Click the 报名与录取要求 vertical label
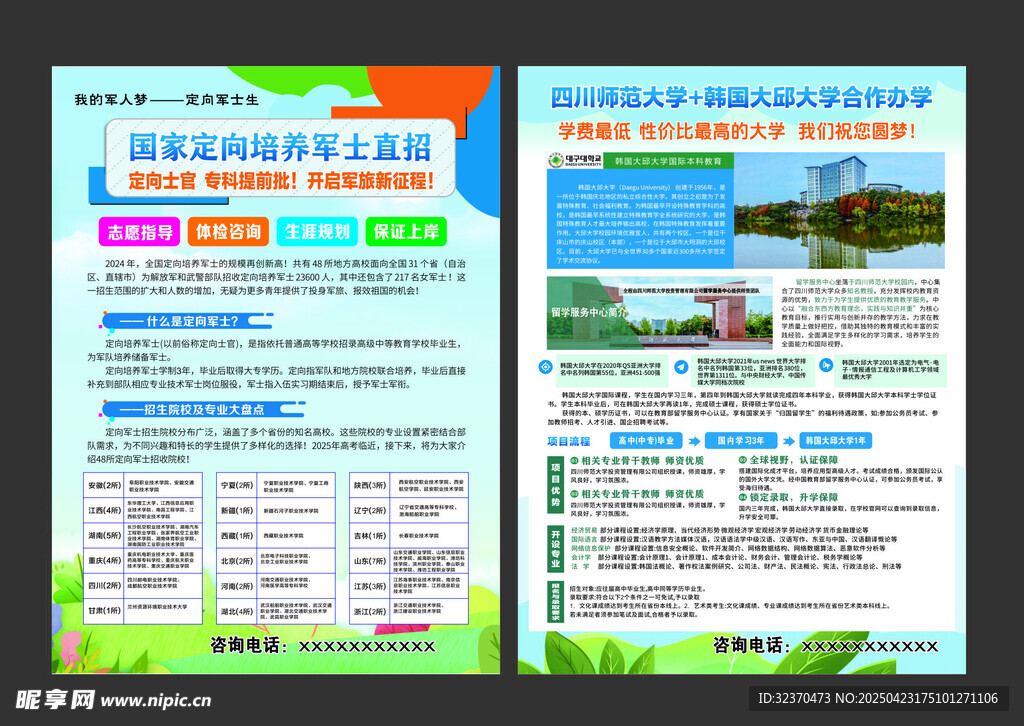The width and height of the screenshot is (1024, 726). pyautogui.click(x=555, y=601)
